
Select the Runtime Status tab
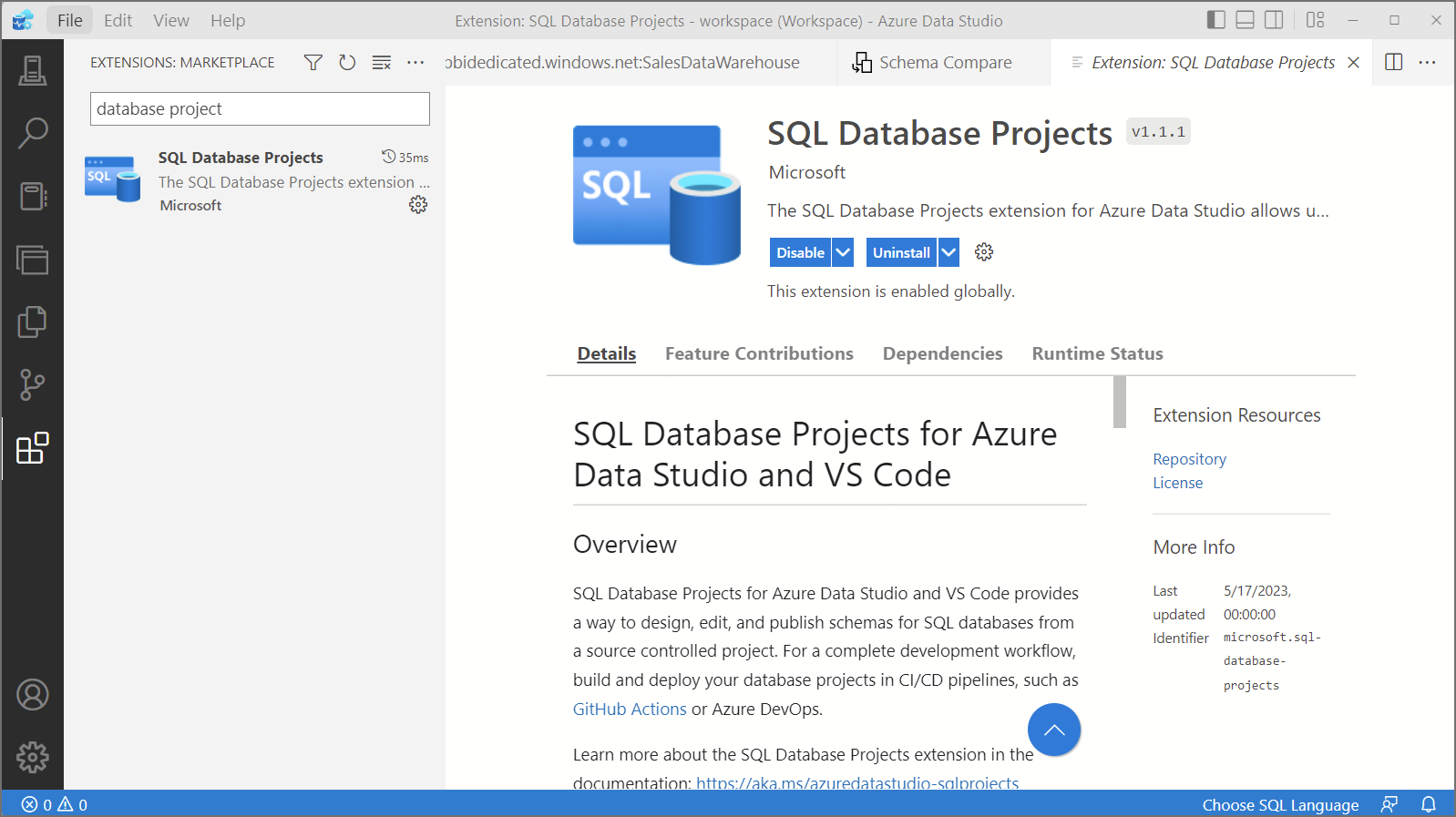click(1097, 353)
